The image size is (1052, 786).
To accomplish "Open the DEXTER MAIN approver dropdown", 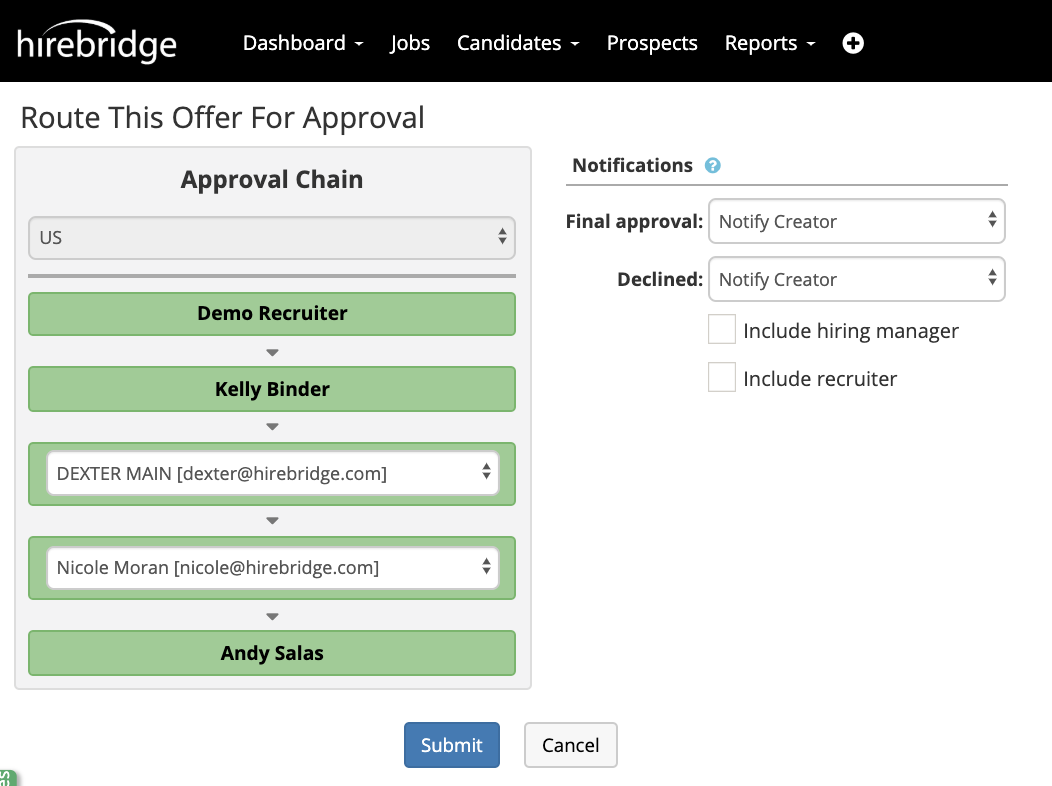I will pyautogui.click(x=272, y=473).
